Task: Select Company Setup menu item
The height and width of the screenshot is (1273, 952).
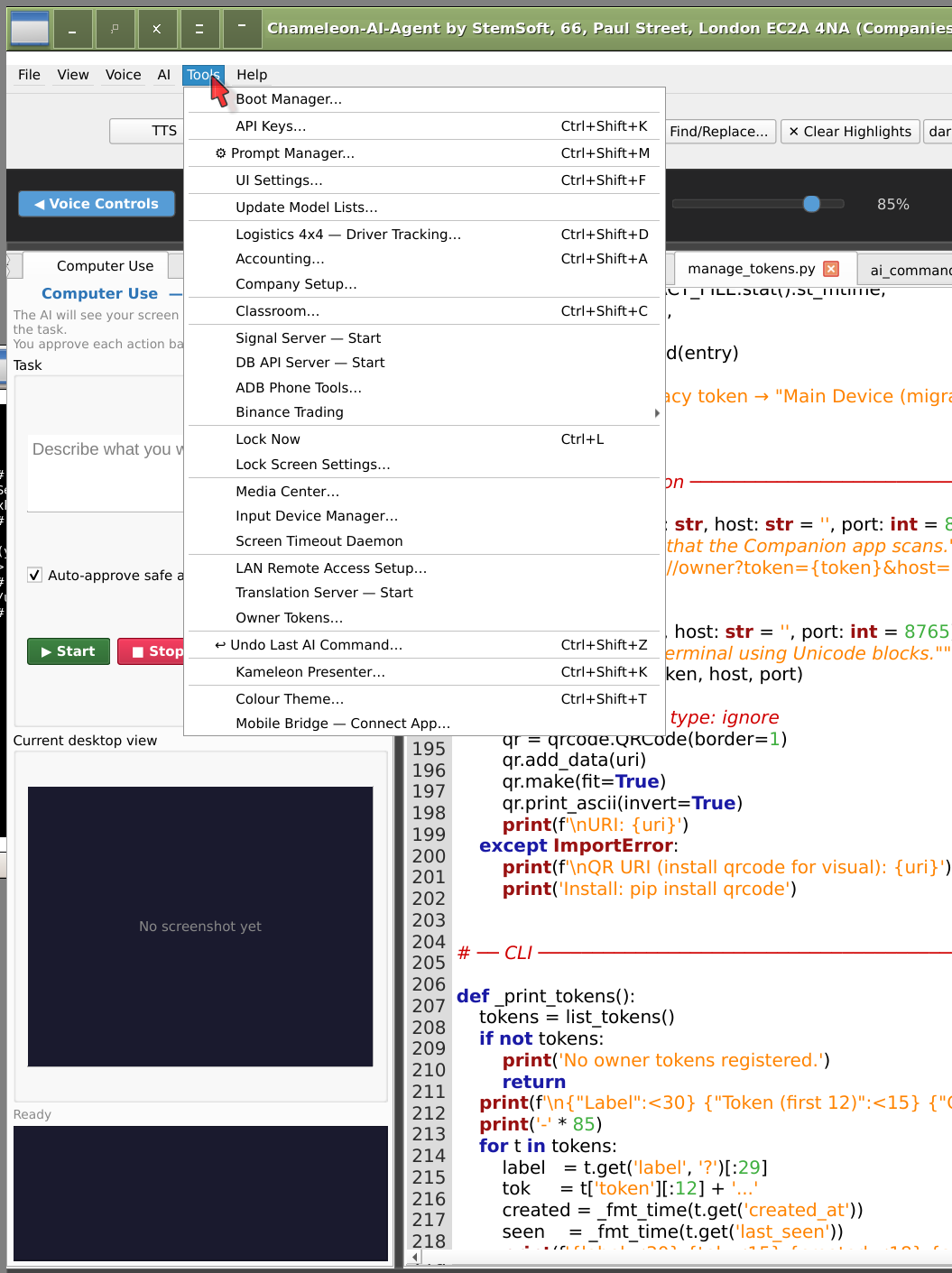Action: click(424, 284)
